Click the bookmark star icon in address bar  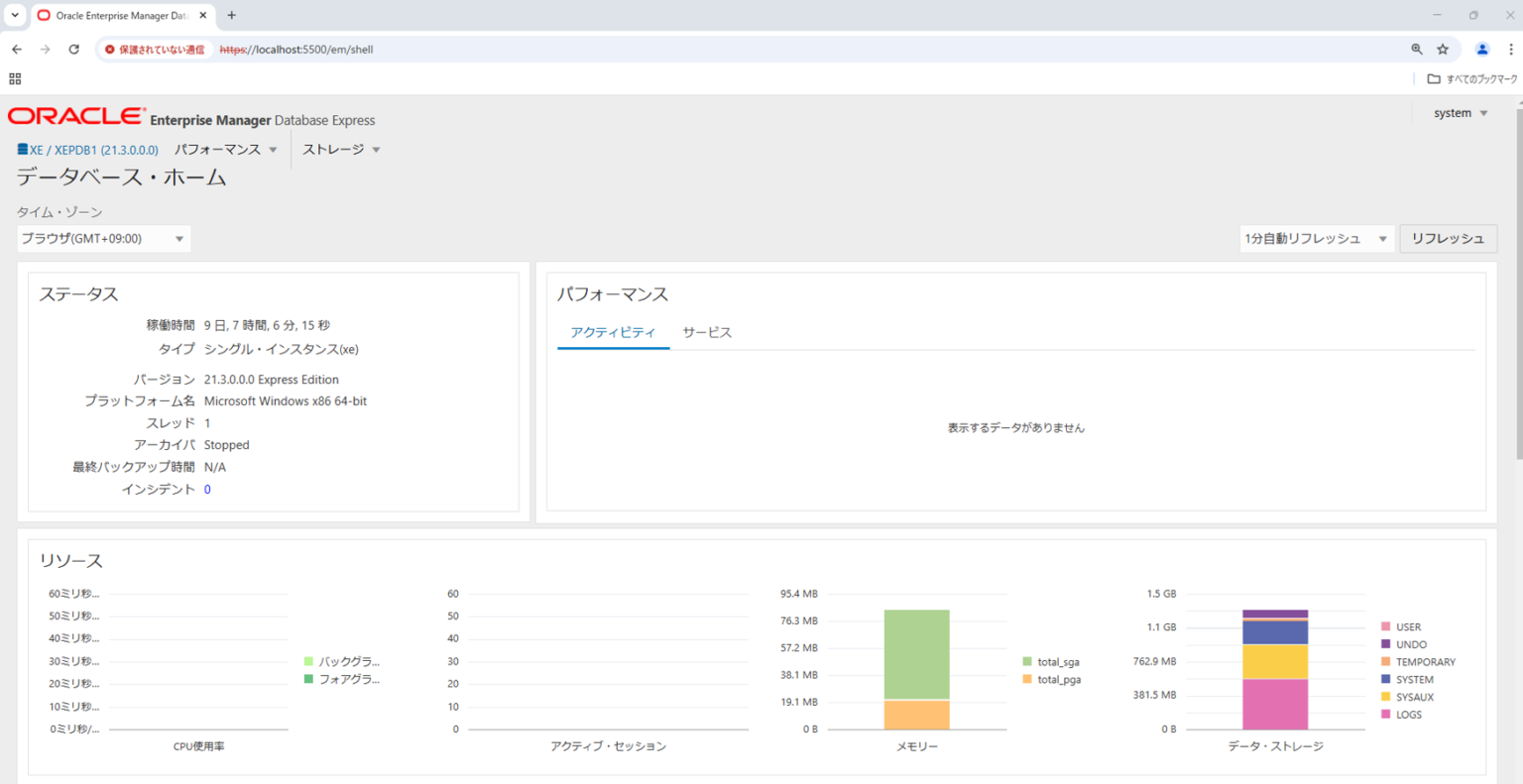[1443, 48]
